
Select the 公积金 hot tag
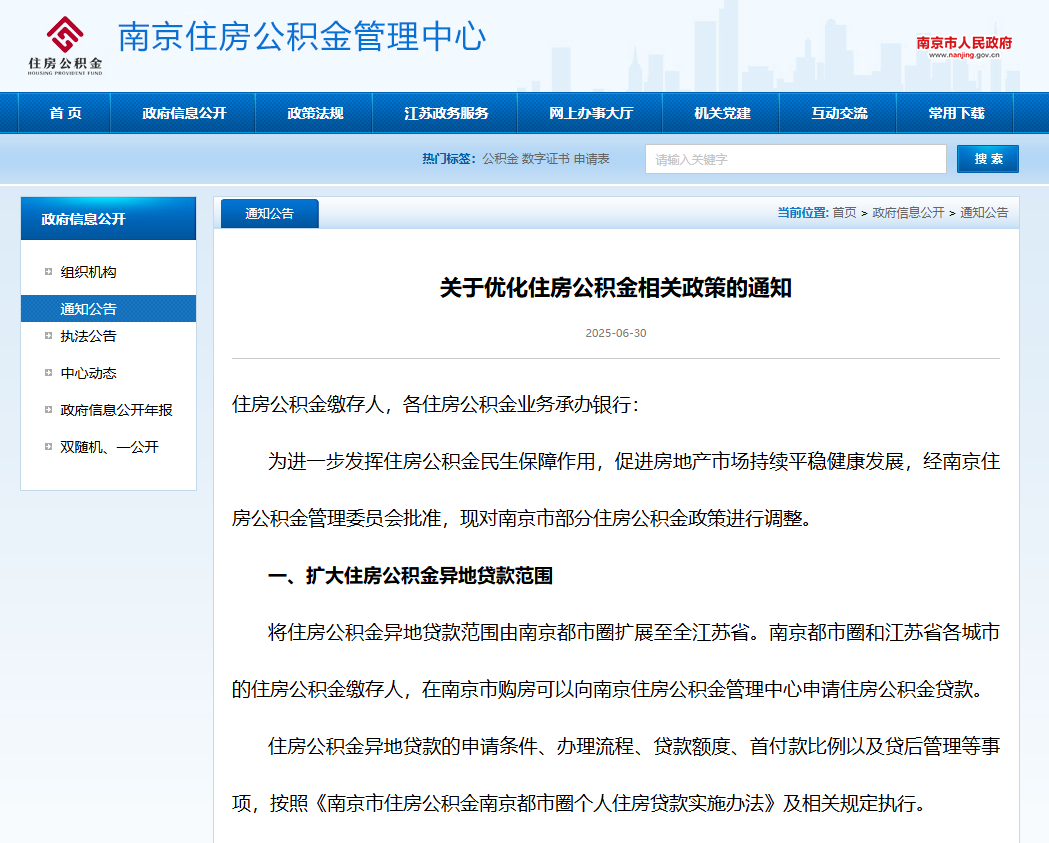[x=500, y=159]
